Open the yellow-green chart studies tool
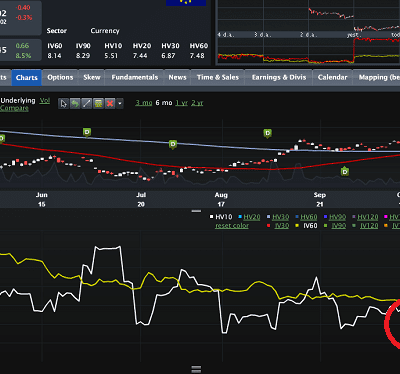Screen dimensions: 400x374 click(98, 104)
